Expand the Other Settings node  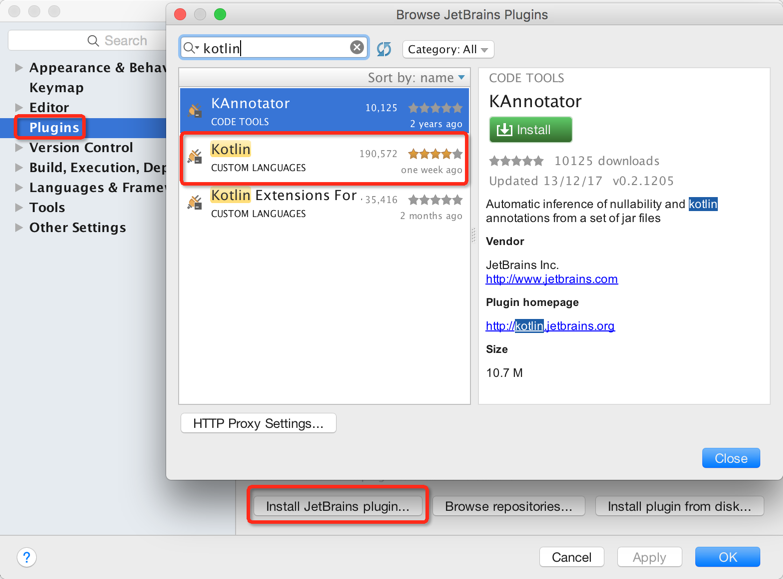(18, 227)
